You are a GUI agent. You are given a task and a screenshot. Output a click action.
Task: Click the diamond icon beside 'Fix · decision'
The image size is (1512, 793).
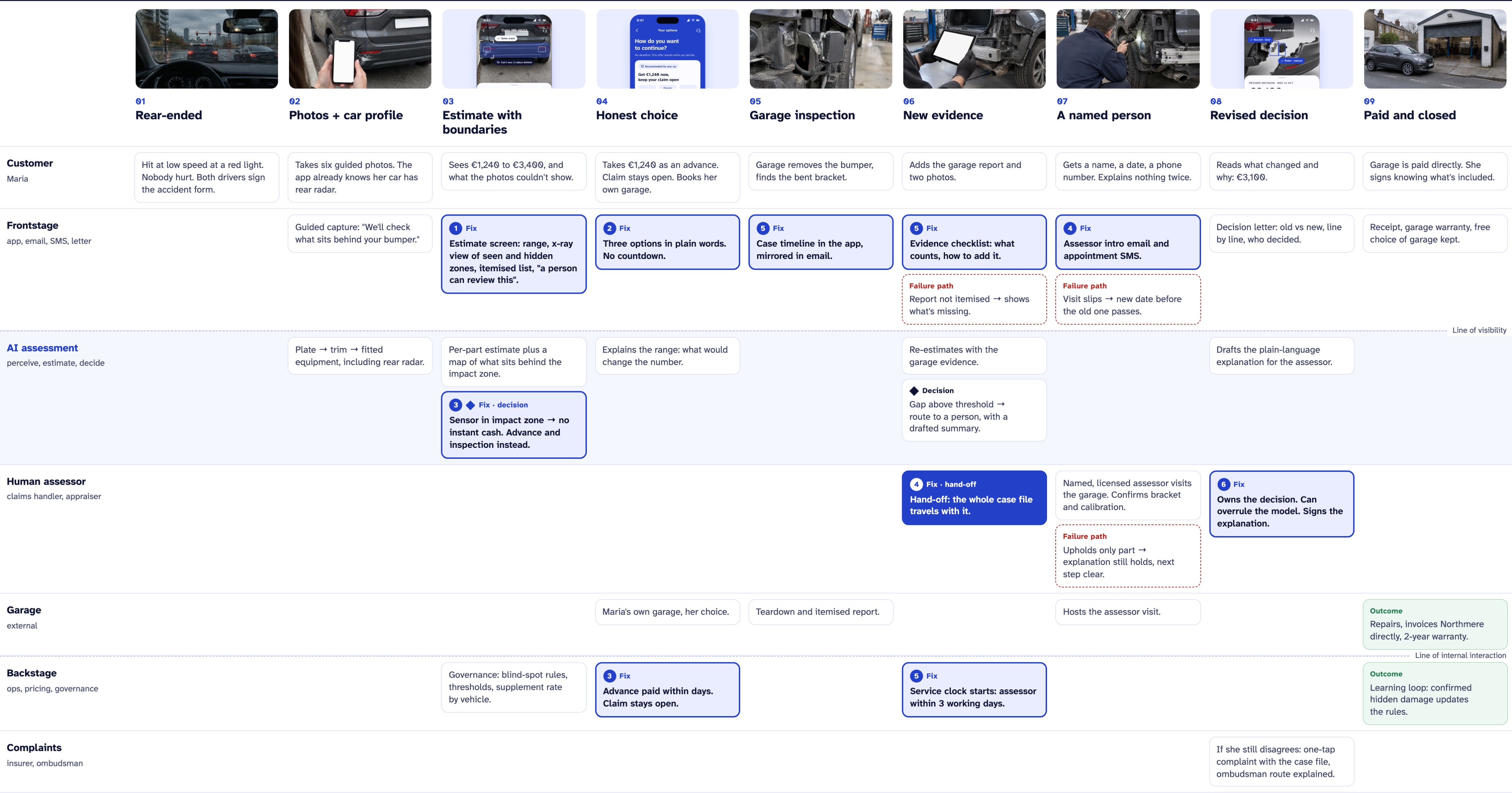470,405
